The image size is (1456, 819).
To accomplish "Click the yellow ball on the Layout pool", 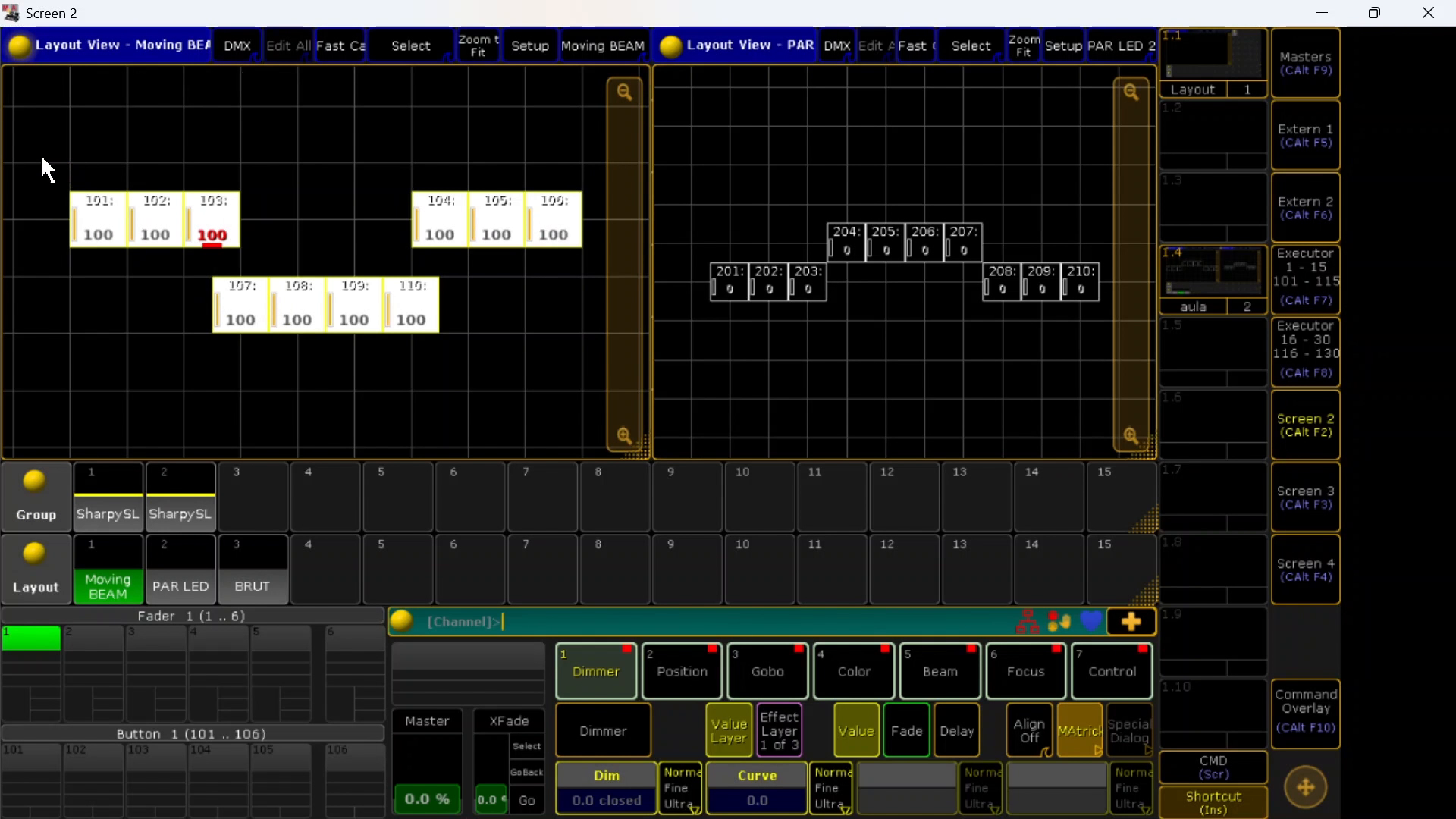I will tap(35, 554).
